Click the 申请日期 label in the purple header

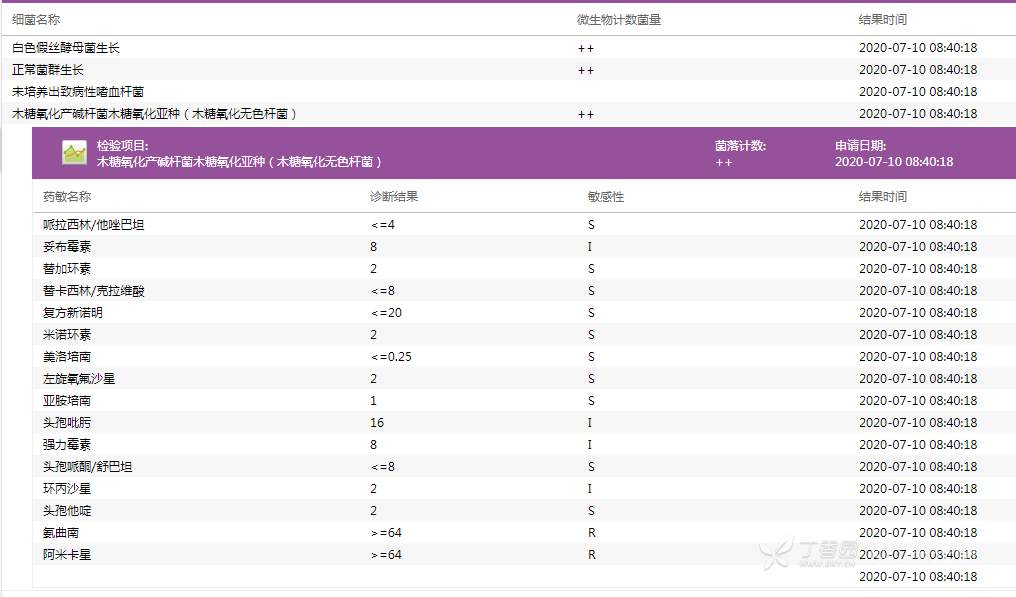click(x=860, y=146)
